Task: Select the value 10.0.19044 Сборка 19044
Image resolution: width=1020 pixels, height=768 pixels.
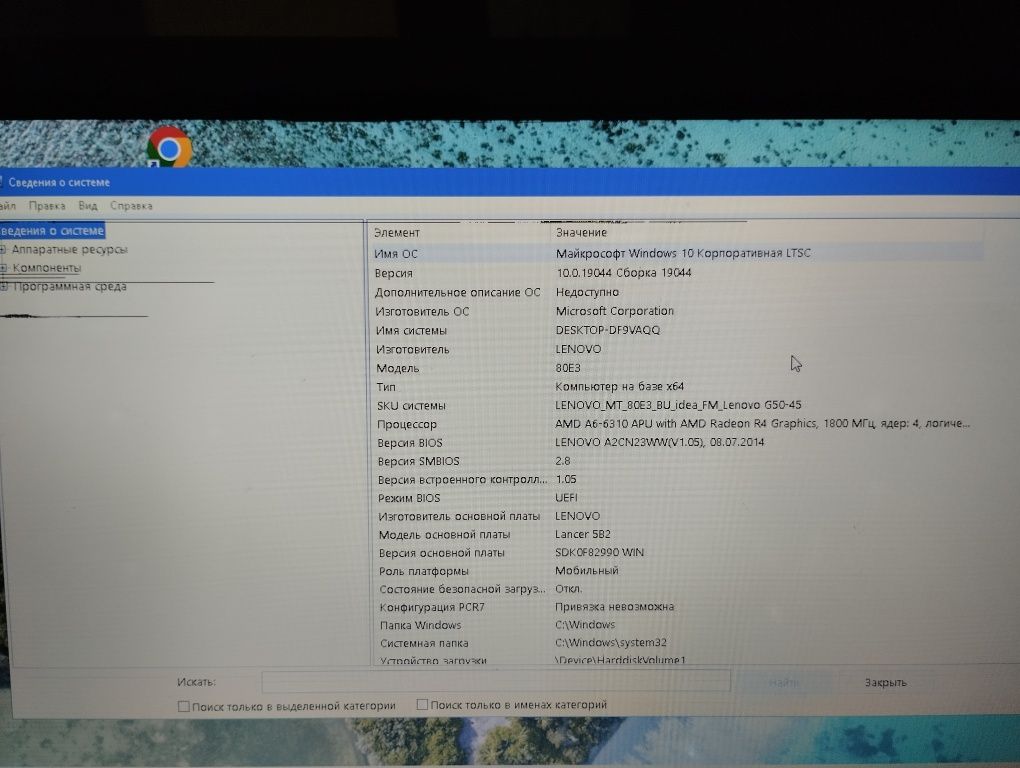Action: tap(624, 272)
